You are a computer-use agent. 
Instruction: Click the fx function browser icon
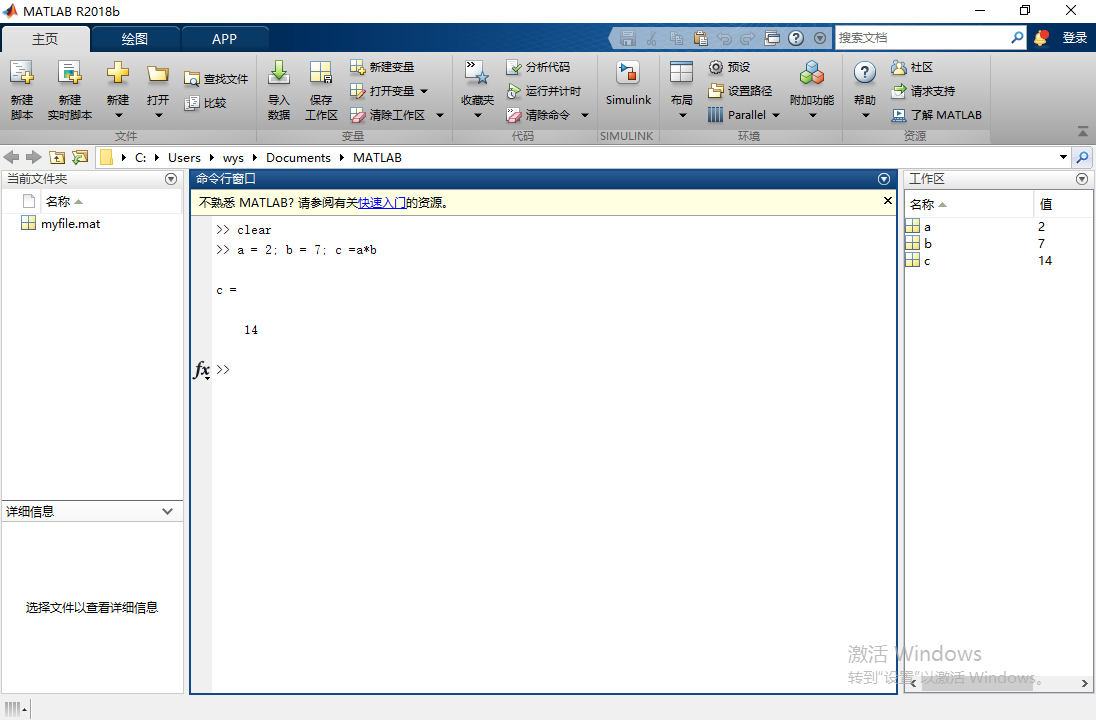(202, 369)
